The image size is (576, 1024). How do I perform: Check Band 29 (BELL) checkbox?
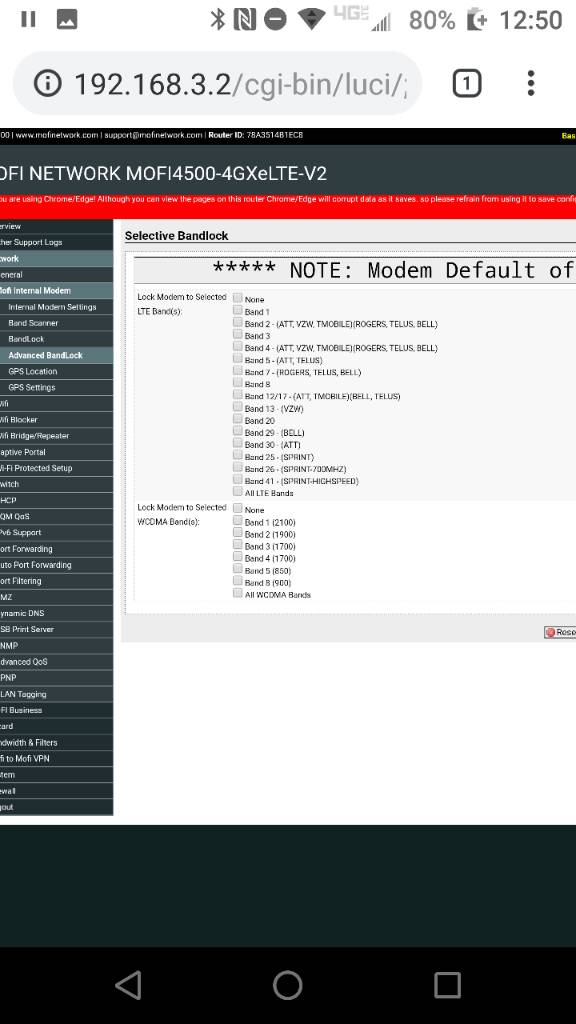click(x=238, y=431)
